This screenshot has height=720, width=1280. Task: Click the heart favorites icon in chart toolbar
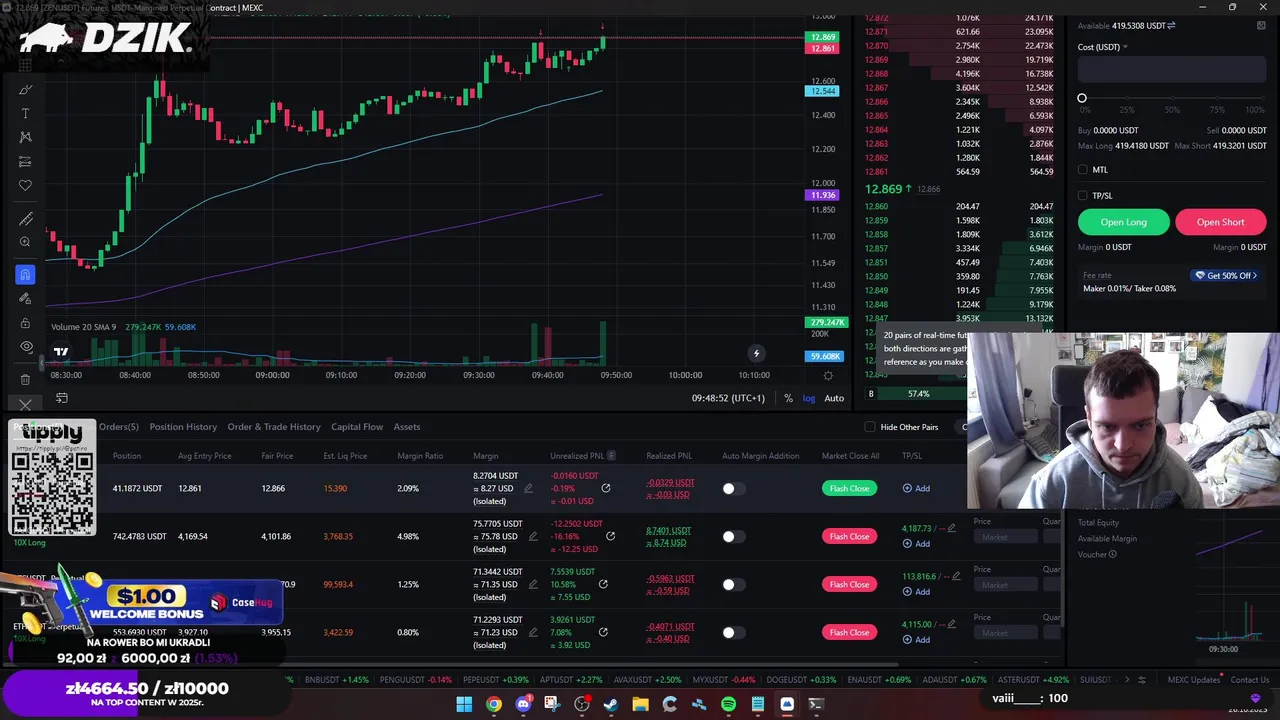coord(25,185)
